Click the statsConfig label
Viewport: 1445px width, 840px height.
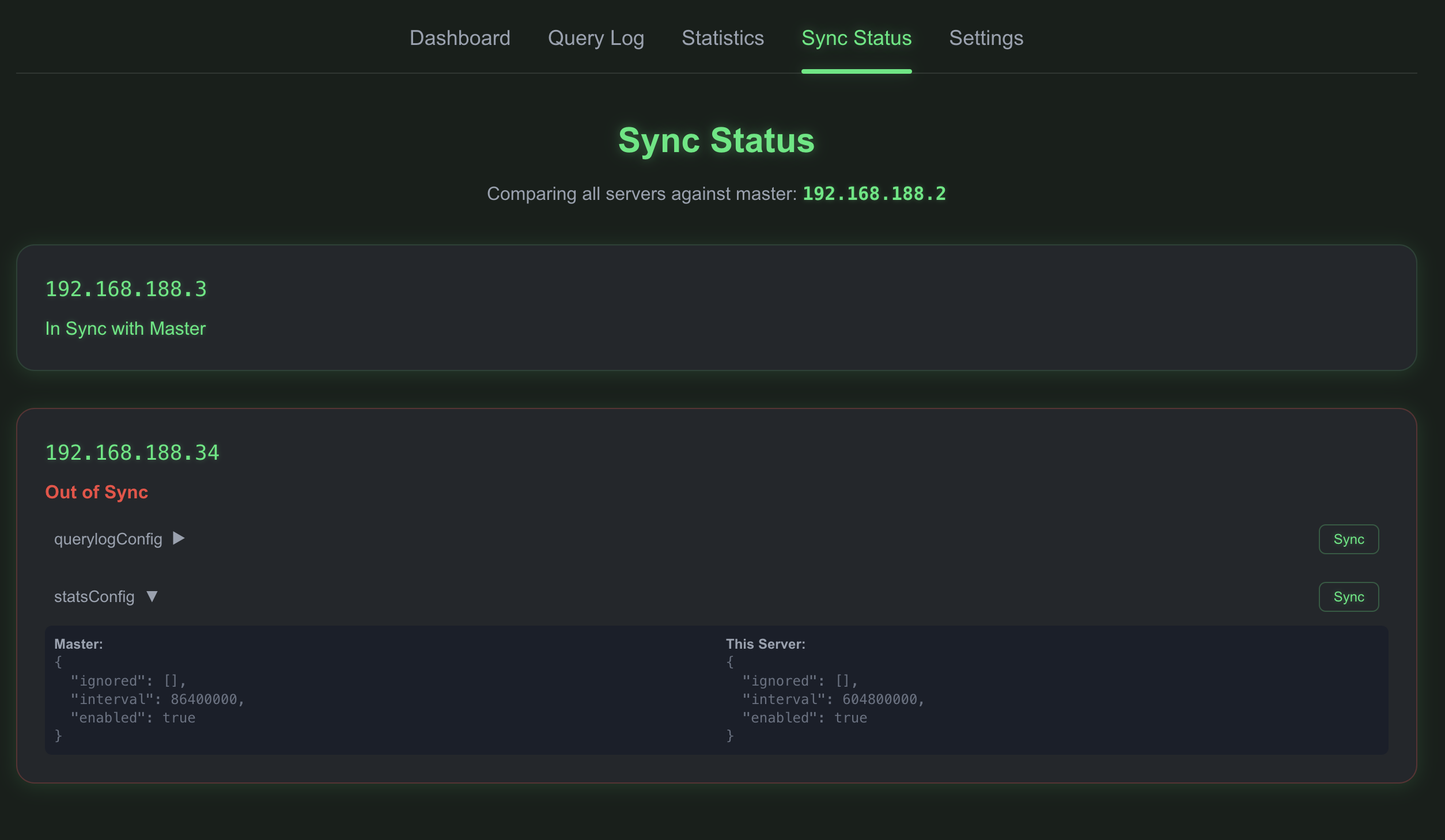(94, 597)
